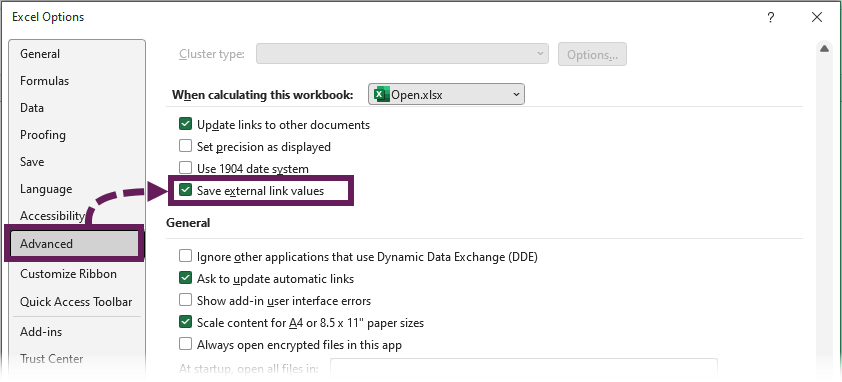
Task: Open the Add-ins category
Action: pyautogui.click(x=77, y=332)
